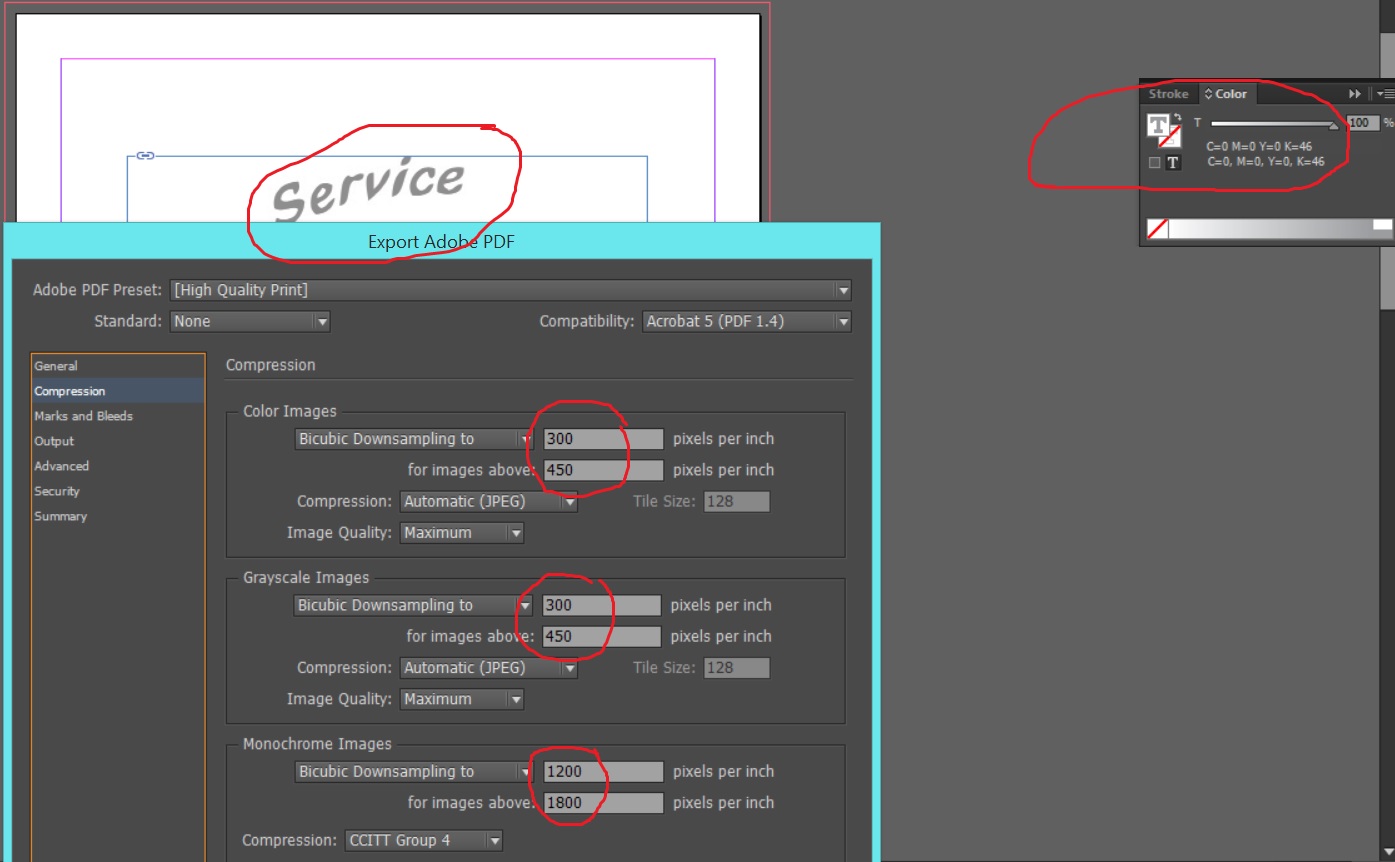Click Grayscale Images Tile Size field
1395x862 pixels.
pos(737,668)
